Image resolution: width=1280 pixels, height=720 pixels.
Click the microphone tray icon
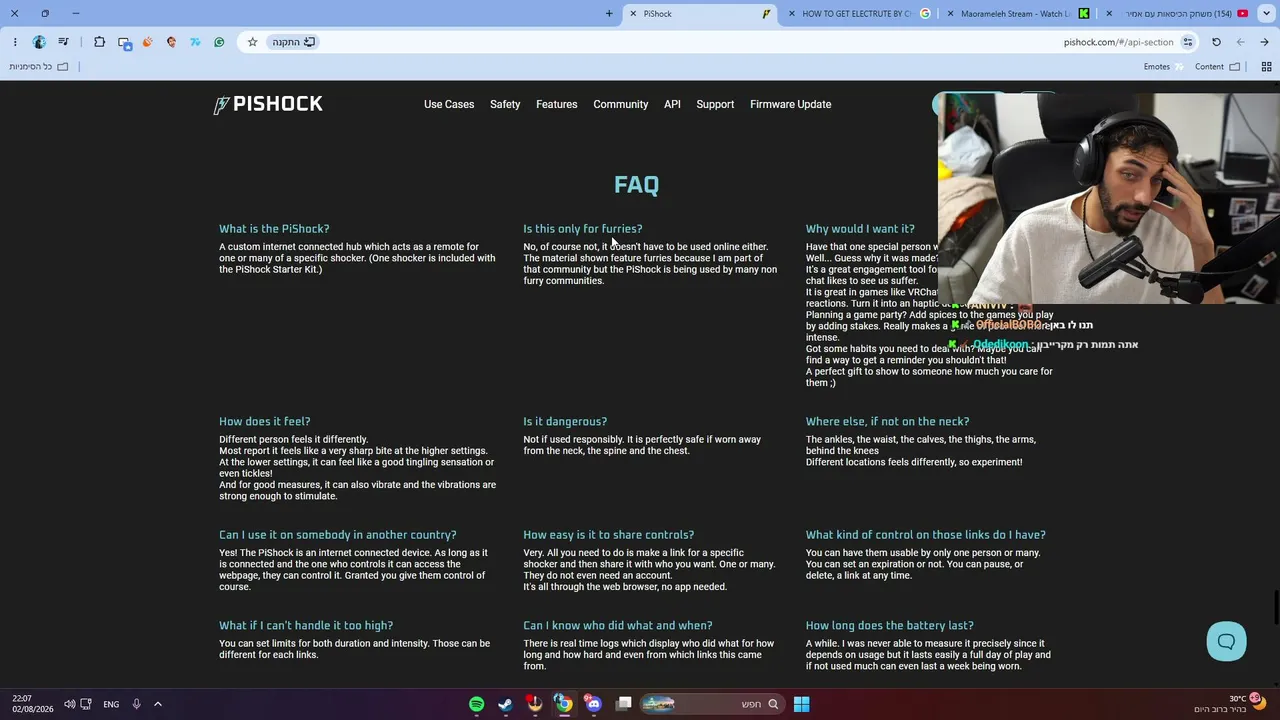pyautogui.click(x=137, y=704)
